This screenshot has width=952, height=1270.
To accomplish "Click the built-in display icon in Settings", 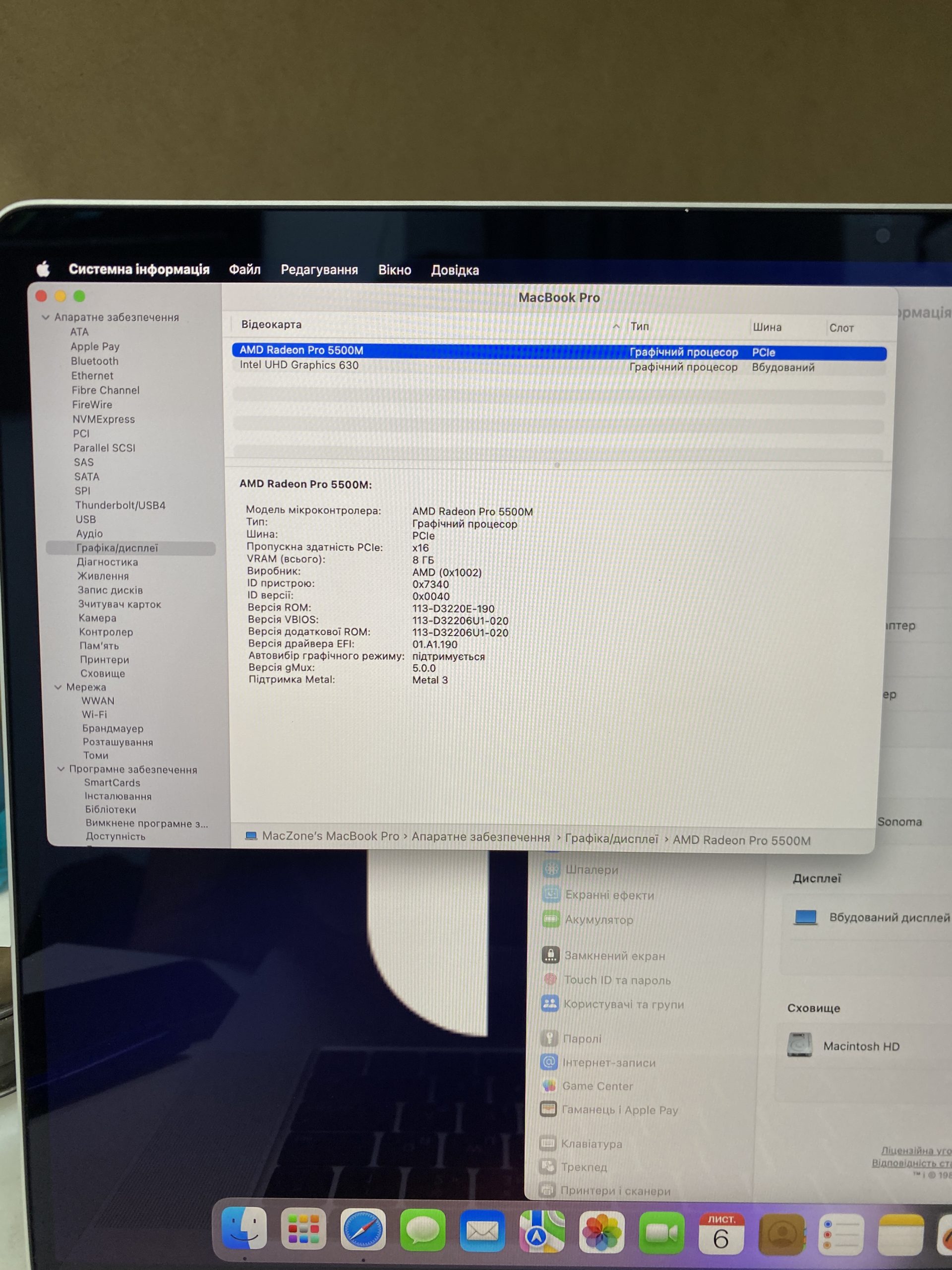I will point(805,917).
